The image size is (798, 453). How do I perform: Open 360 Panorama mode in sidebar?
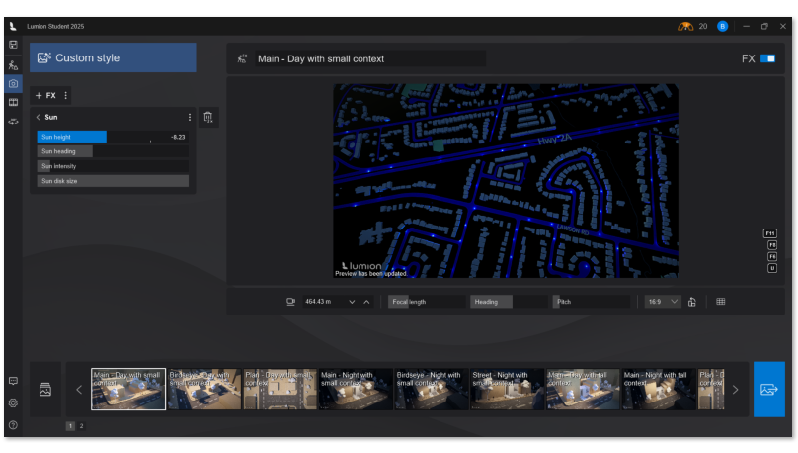[13, 121]
